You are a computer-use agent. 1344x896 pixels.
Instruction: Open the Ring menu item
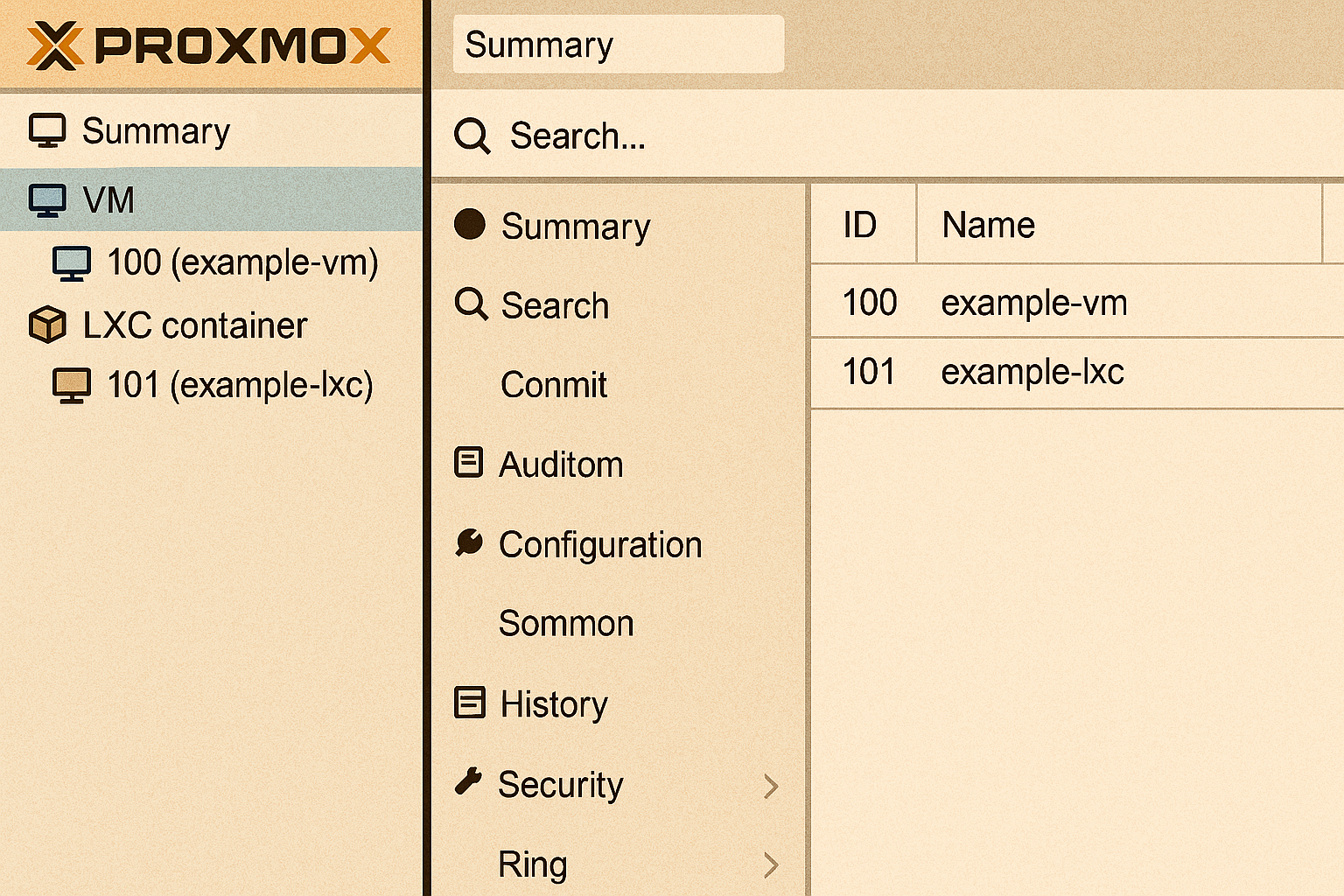(x=533, y=864)
